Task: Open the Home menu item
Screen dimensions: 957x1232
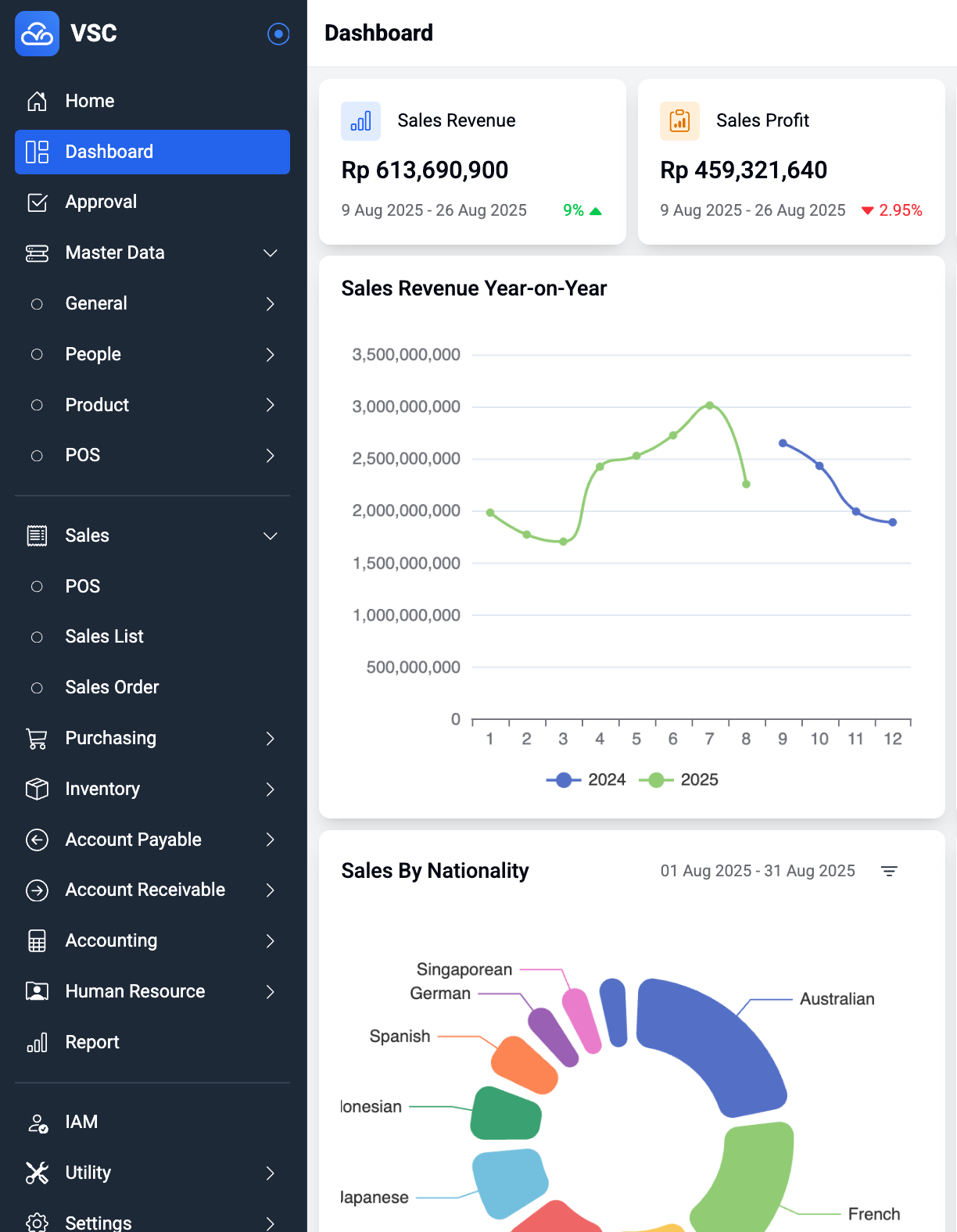Action: coord(152,101)
